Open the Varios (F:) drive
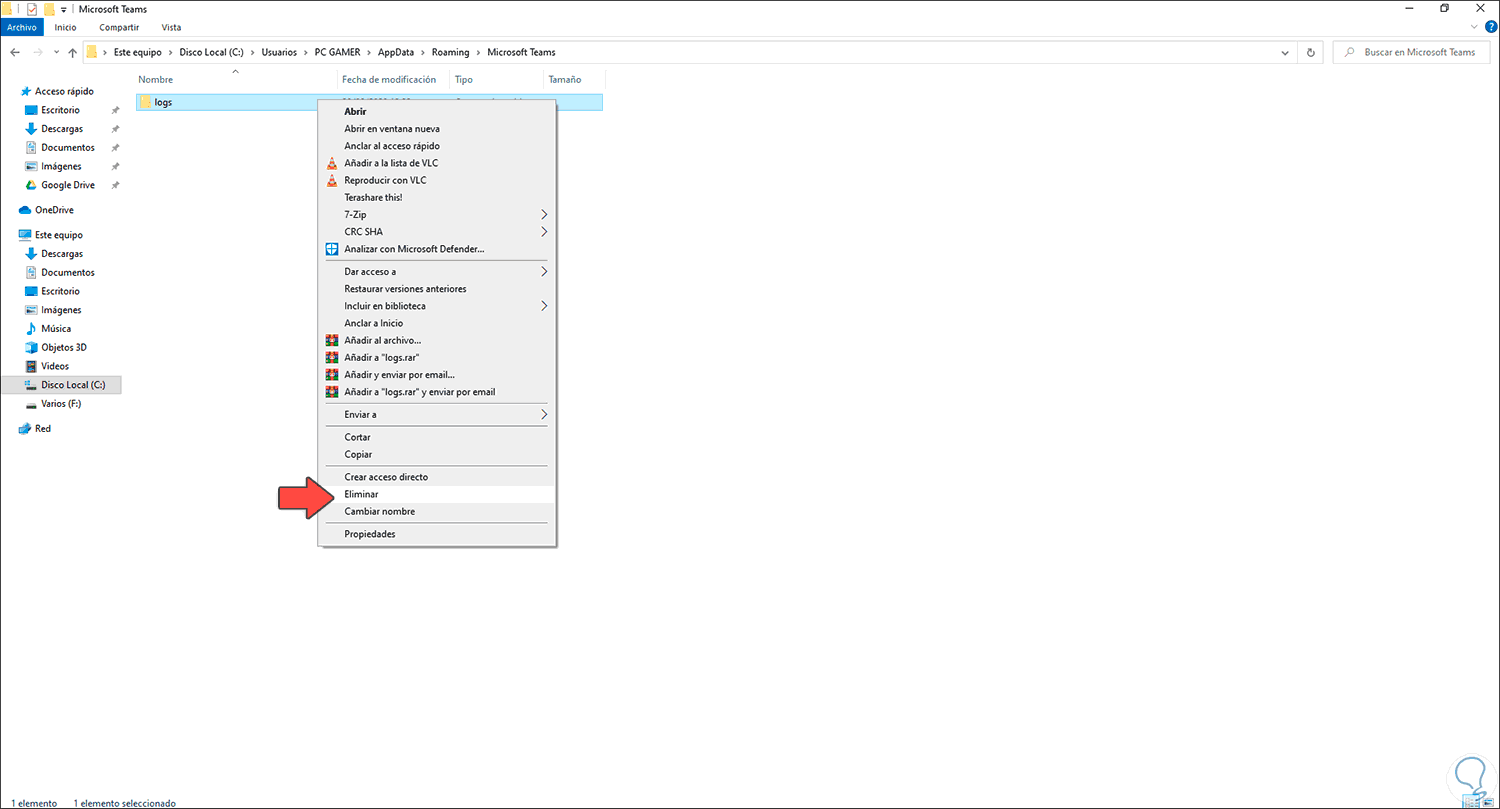Image resolution: width=1500 pixels, height=809 pixels. tap(61, 404)
